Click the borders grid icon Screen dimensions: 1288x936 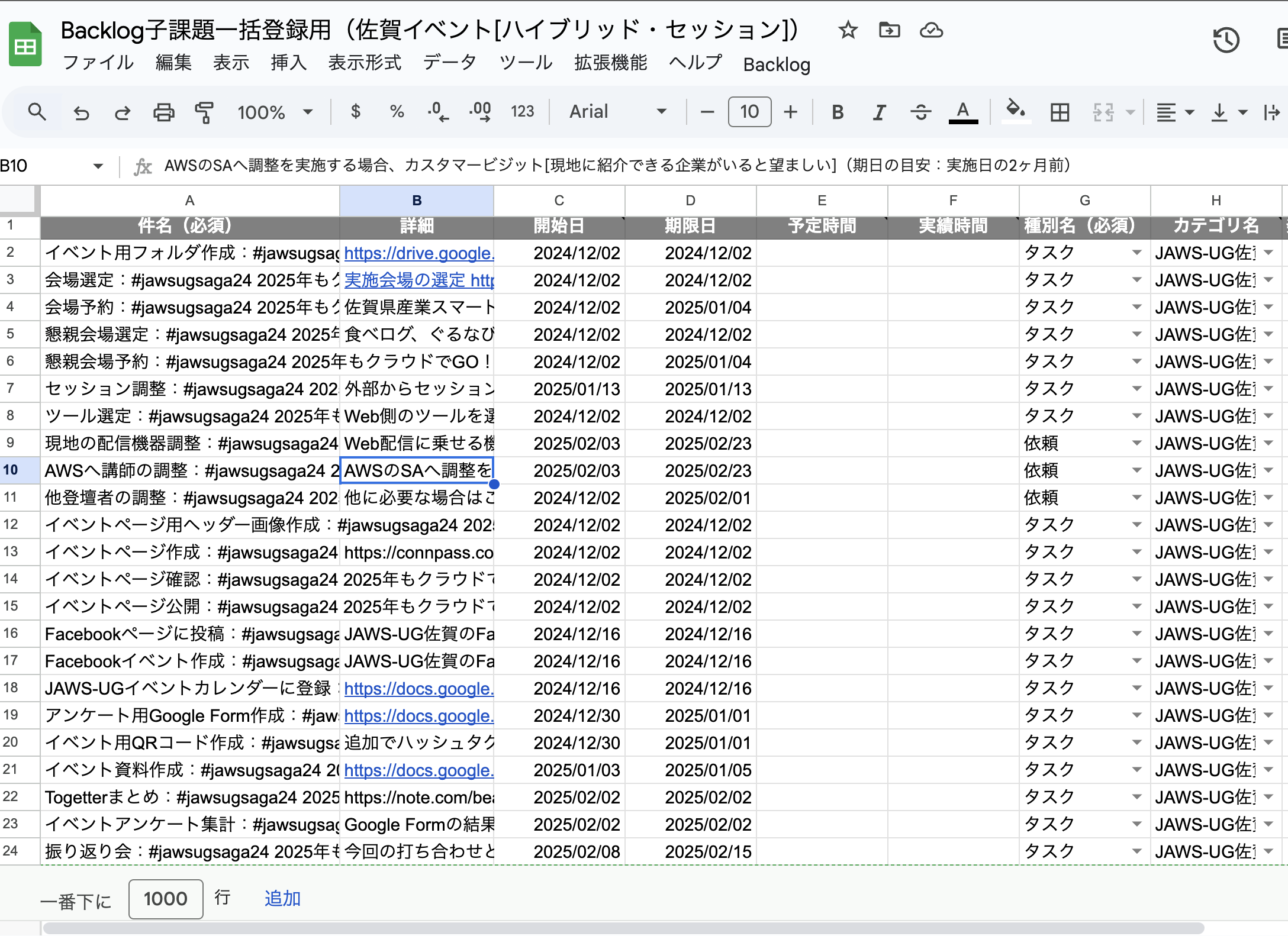pyautogui.click(x=1060, y=112)
